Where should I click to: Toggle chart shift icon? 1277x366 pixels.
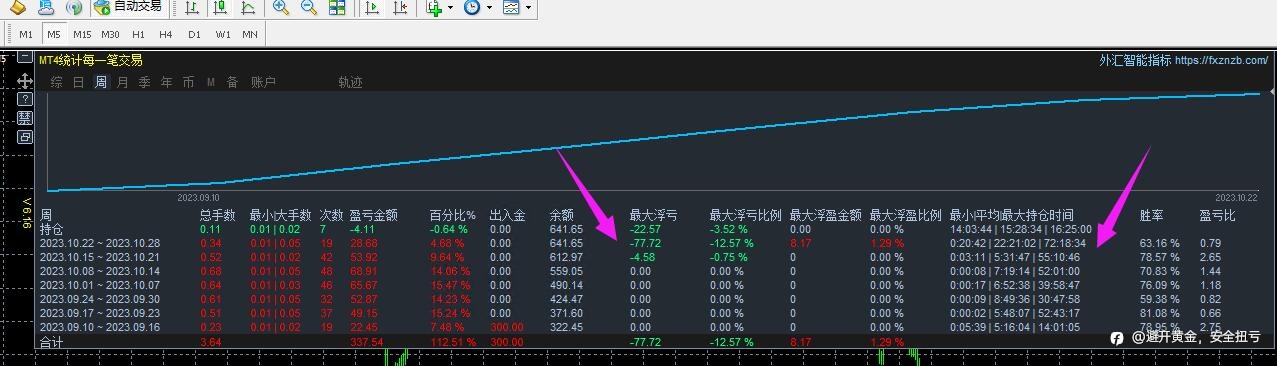click(x=400, y=8)
